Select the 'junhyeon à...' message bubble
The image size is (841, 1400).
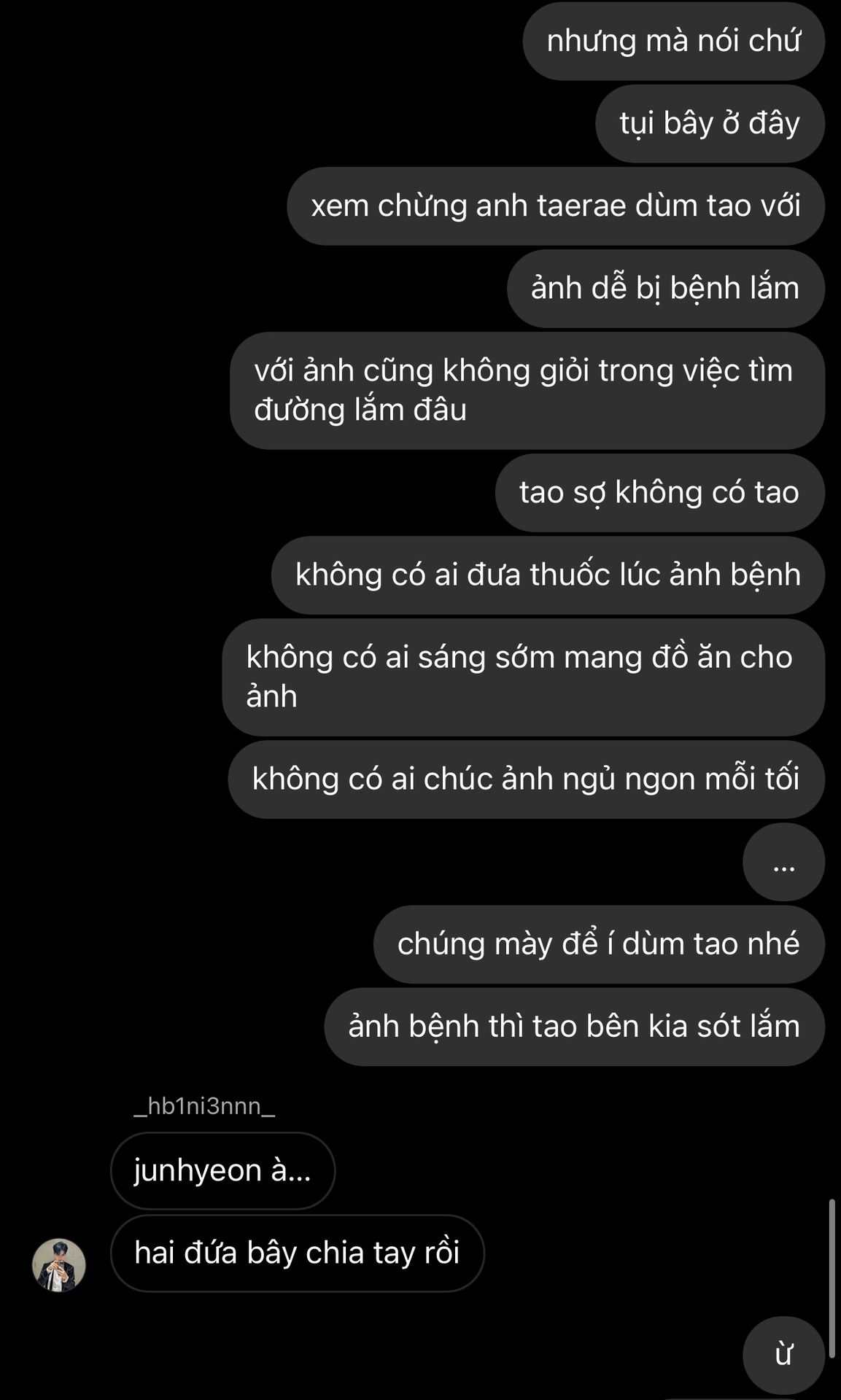pyautogui.click(x=222, y=1171)
